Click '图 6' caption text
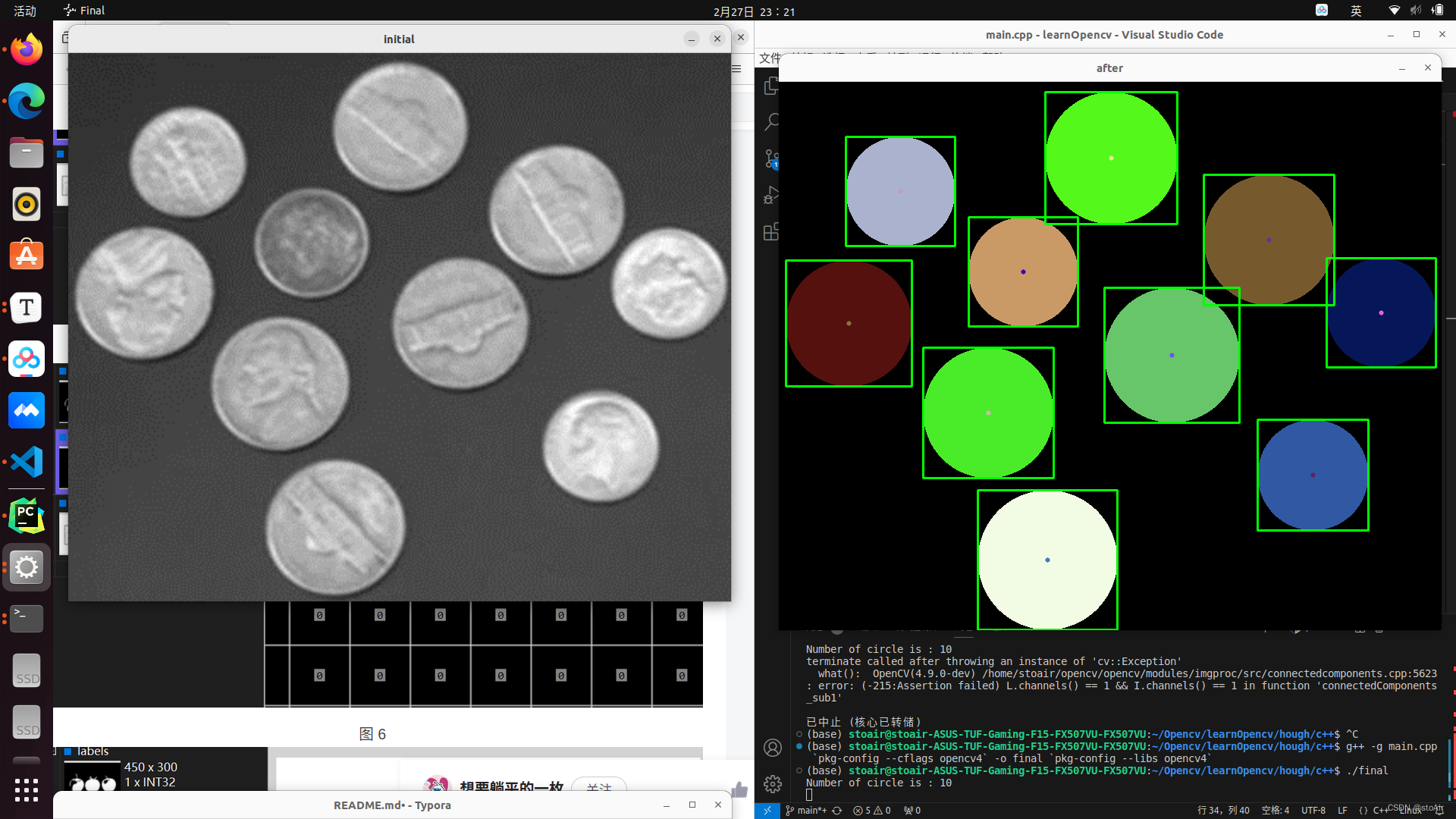 click(x=372, y=734)
